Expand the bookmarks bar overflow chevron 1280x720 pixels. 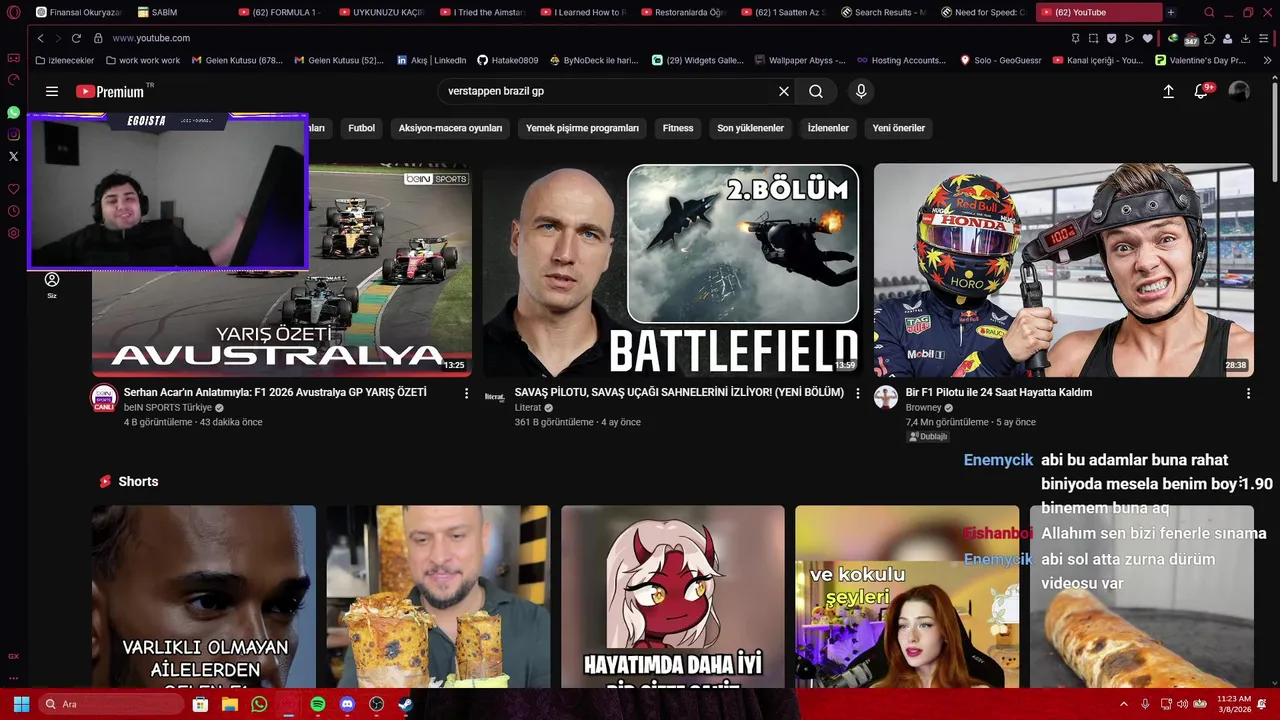1268,60
